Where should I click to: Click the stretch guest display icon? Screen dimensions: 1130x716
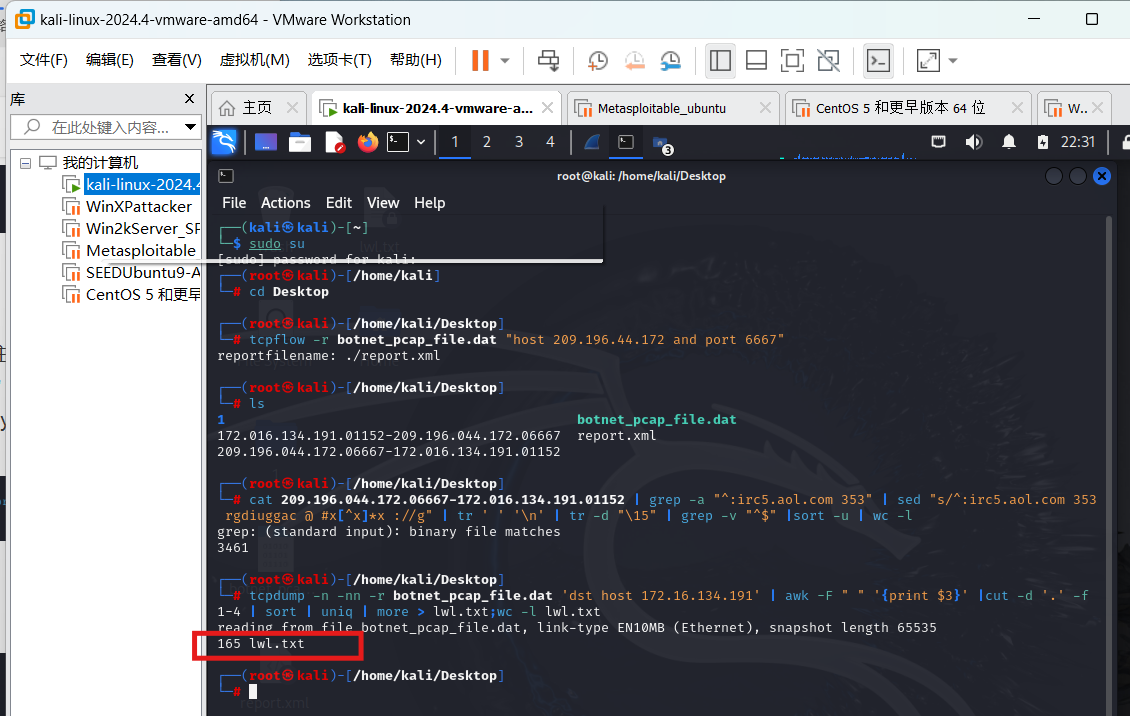(x=928, y=61)
